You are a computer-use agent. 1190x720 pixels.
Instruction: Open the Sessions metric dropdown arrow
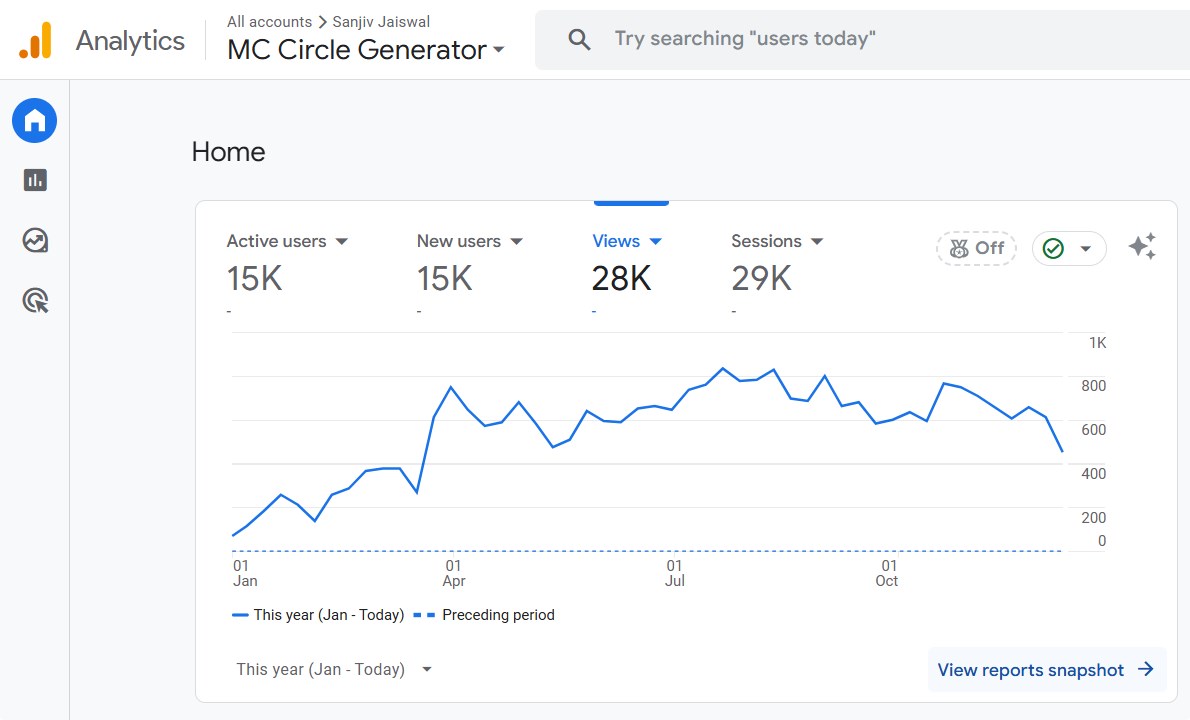point(817,241)
